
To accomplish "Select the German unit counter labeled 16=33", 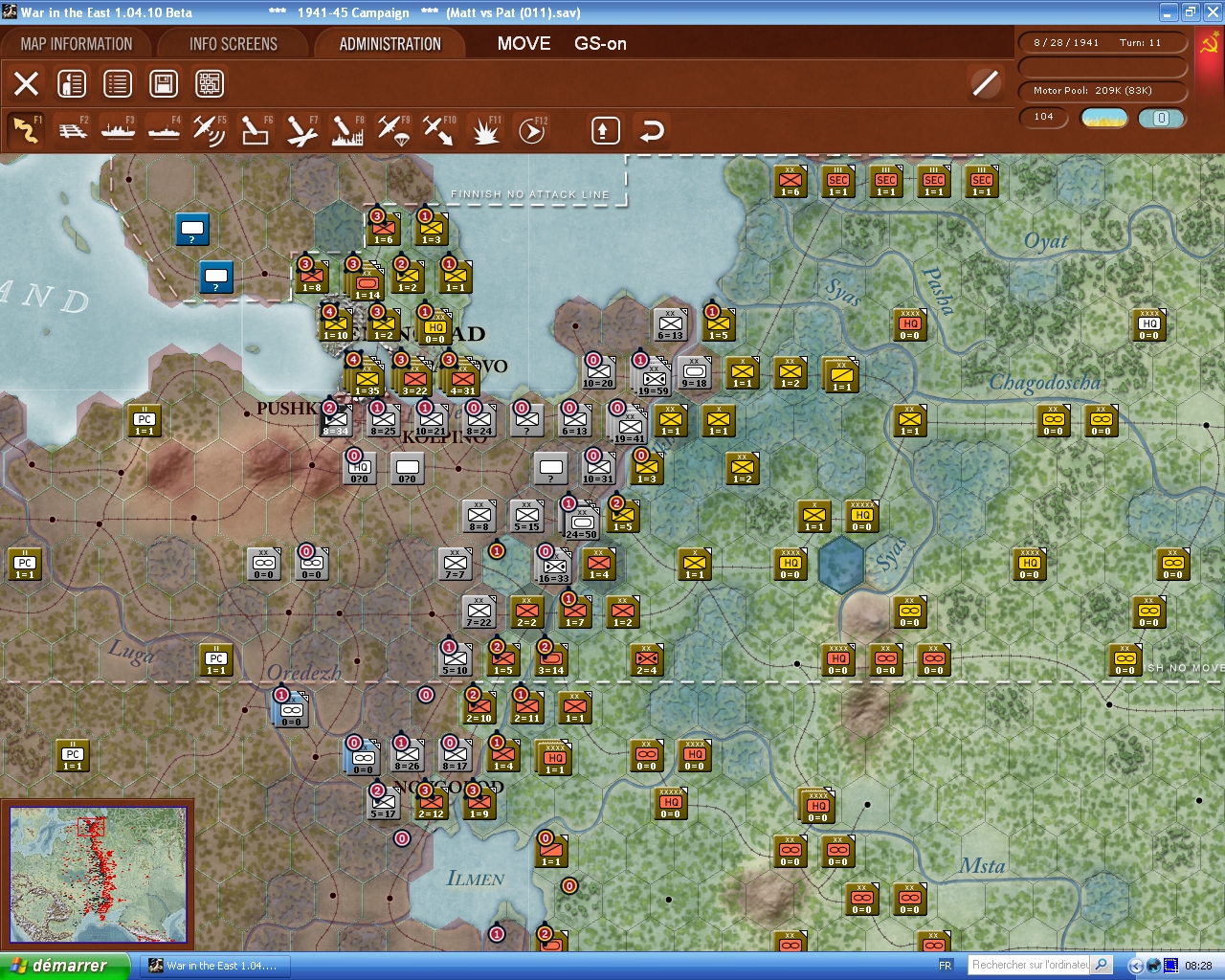I will pyautogui.click(x=553, y=566).
